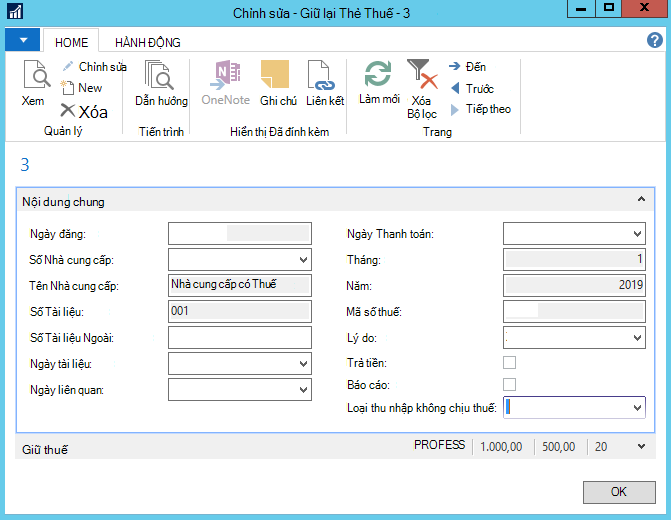Switch to the HÀNH ĐỘNG tab
The width and height of the screenshot is (671, 520).
pyautogui.click(x=148, y=42)
